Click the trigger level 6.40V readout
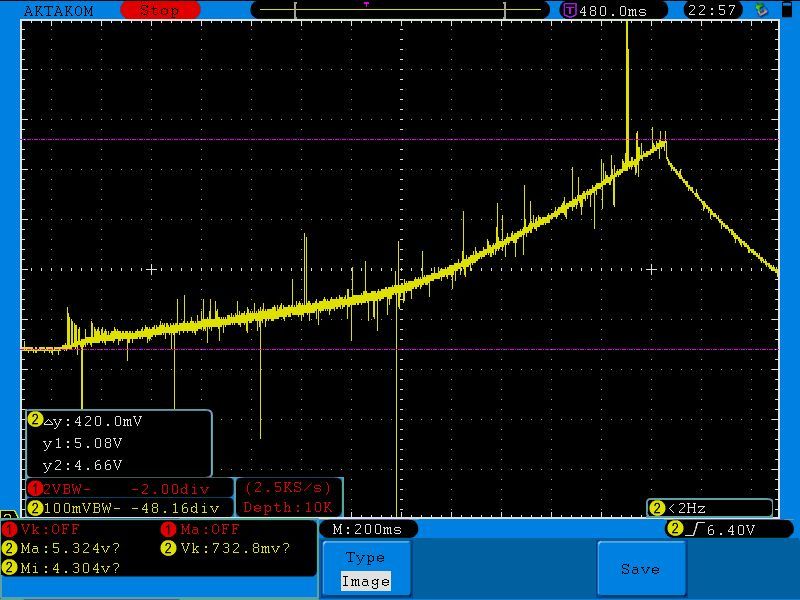Viewport: 800px width, 600px height. click(x=731, y=529)
